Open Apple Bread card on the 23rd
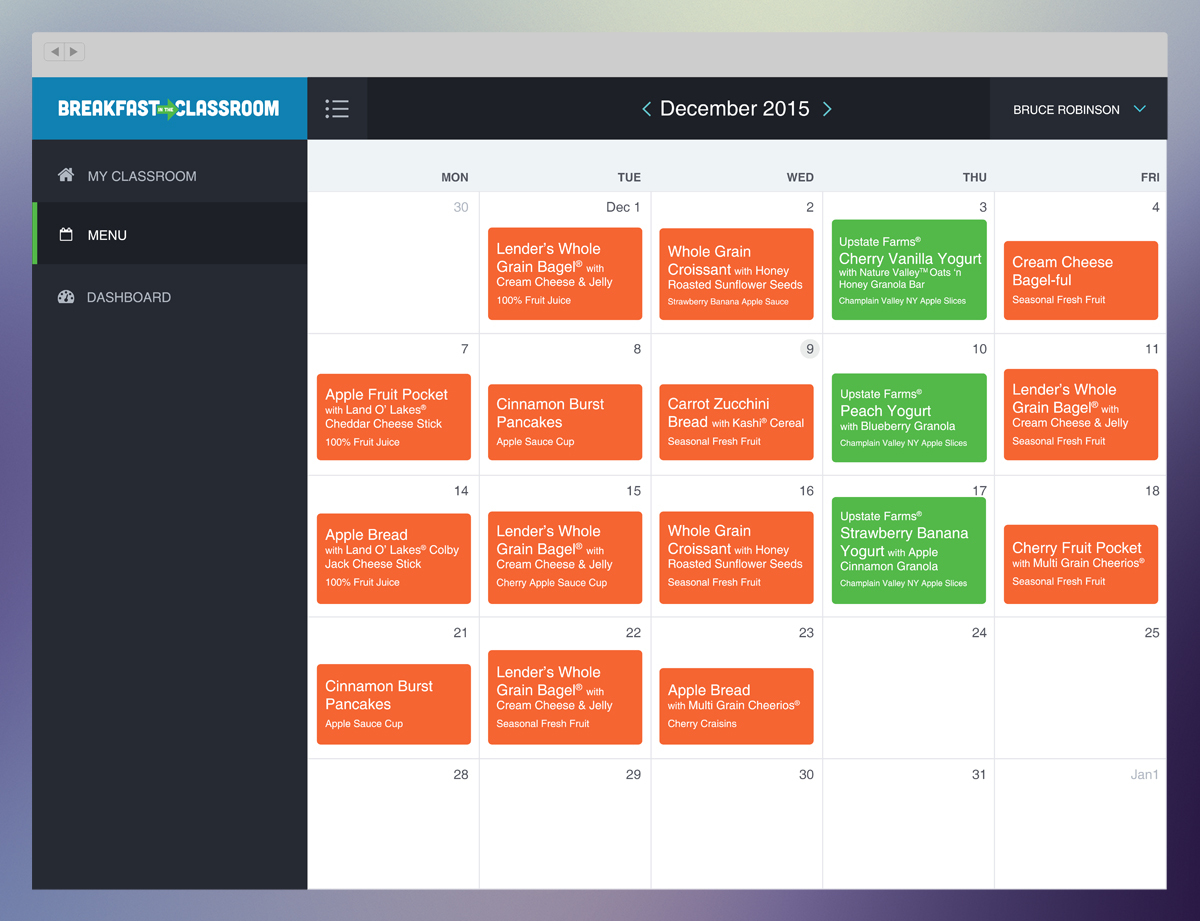This screenshot has height=921, width=1200. pyautogui.click(x=736, y=706)
